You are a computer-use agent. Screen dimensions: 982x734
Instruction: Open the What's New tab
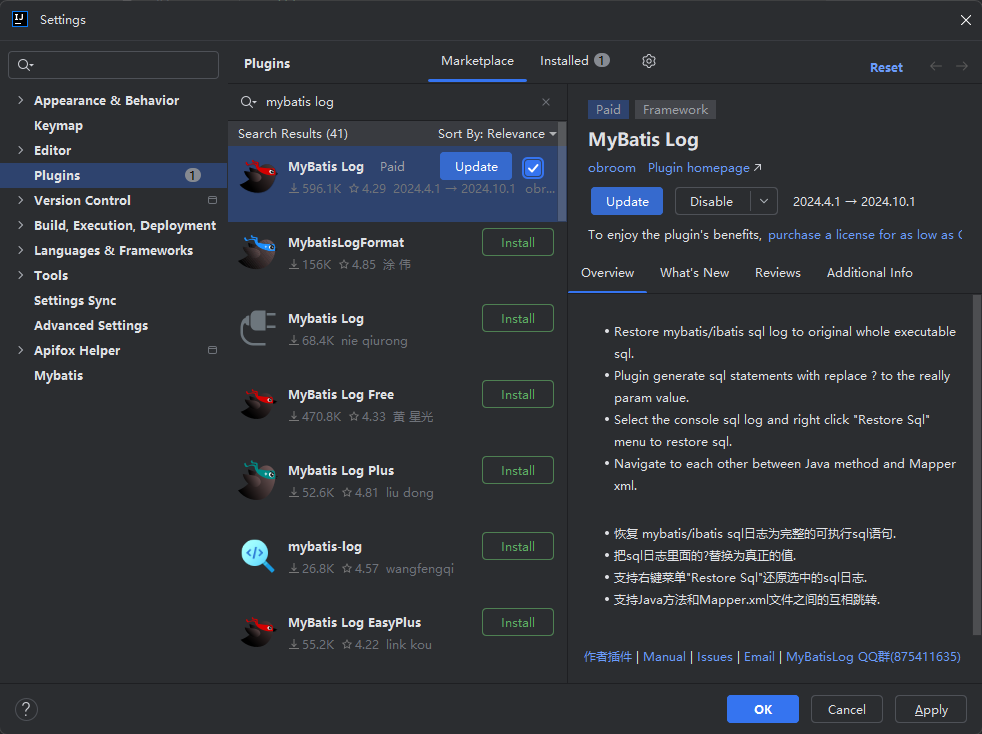click(x=694, y=273)
